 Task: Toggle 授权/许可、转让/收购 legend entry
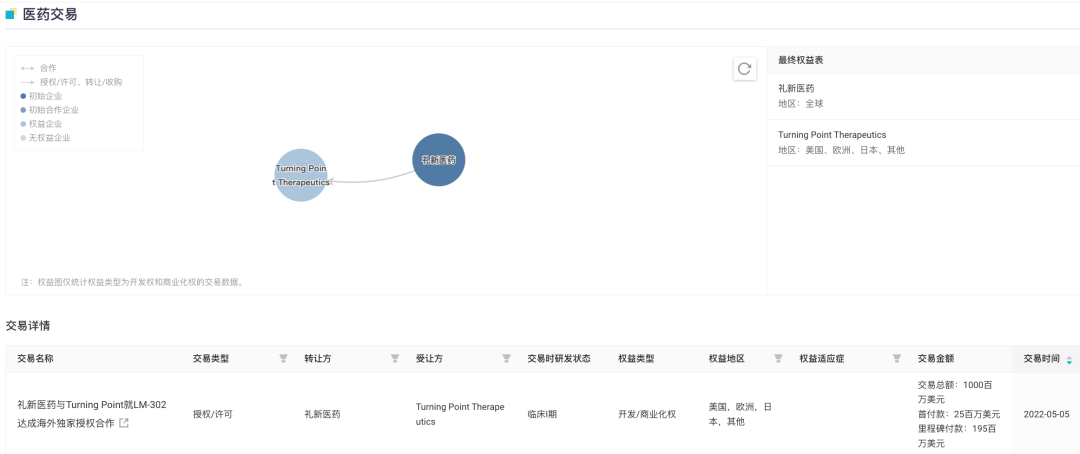coord(72,82)
